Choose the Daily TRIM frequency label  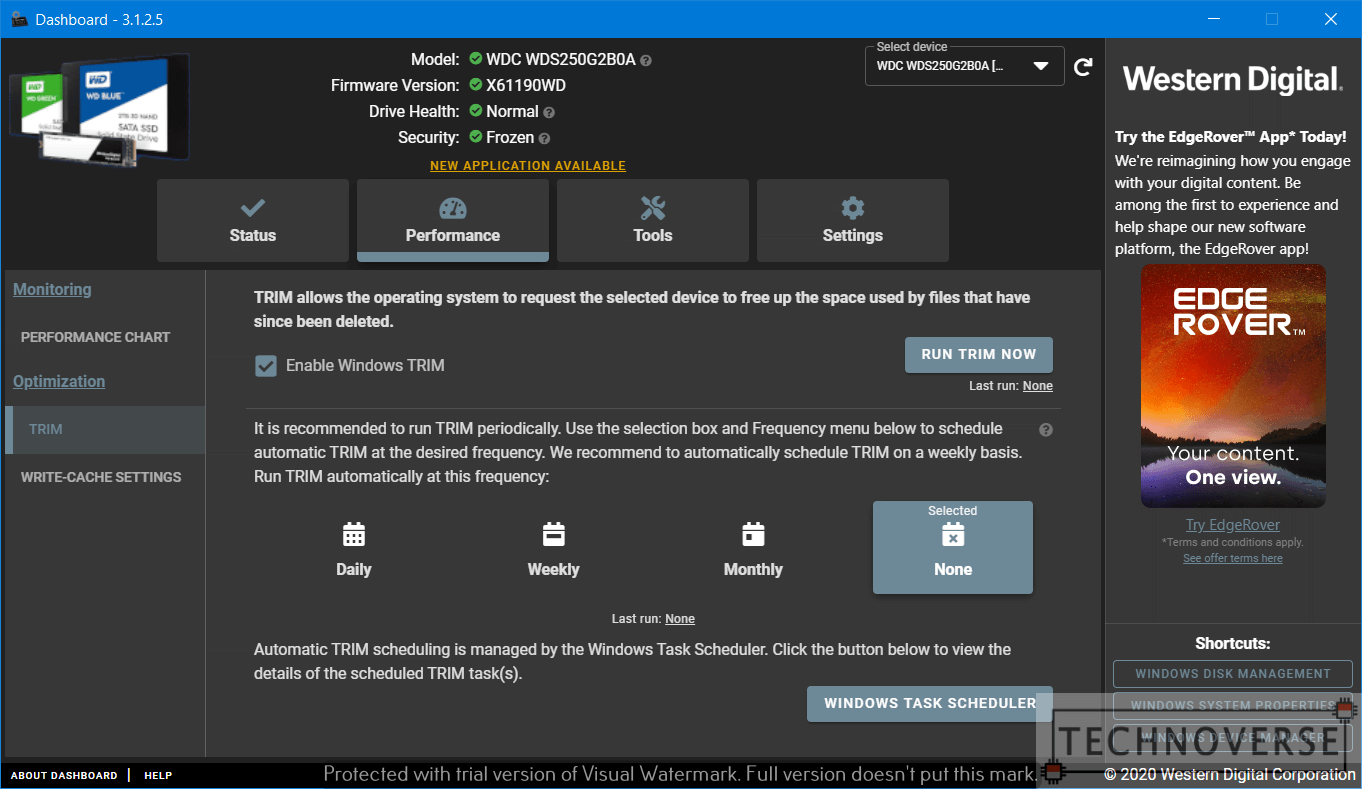point(354,569)
